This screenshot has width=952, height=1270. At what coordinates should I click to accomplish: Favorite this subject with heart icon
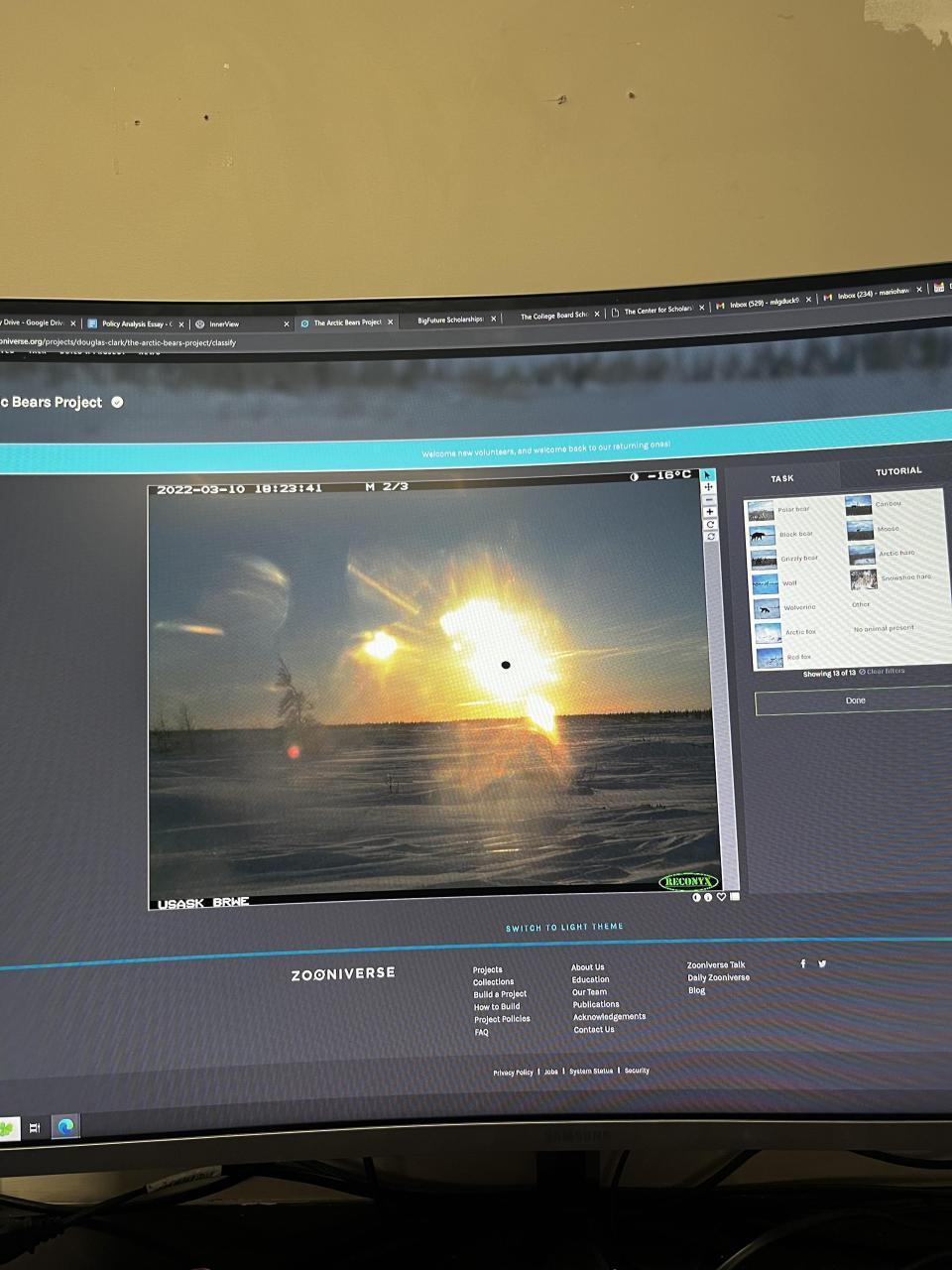click(721, 897)
